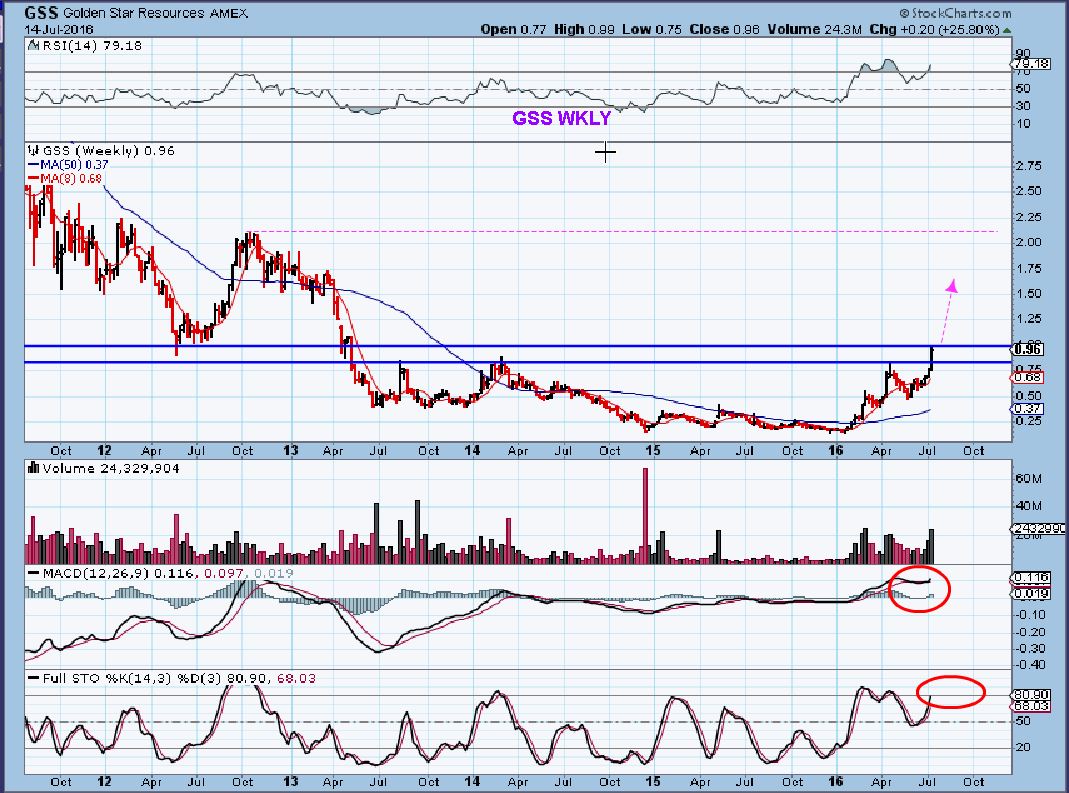This screenshot has height=793, width=1069.
Task: Click the GSS ticker symbol in the header
Action: point(41,13)
